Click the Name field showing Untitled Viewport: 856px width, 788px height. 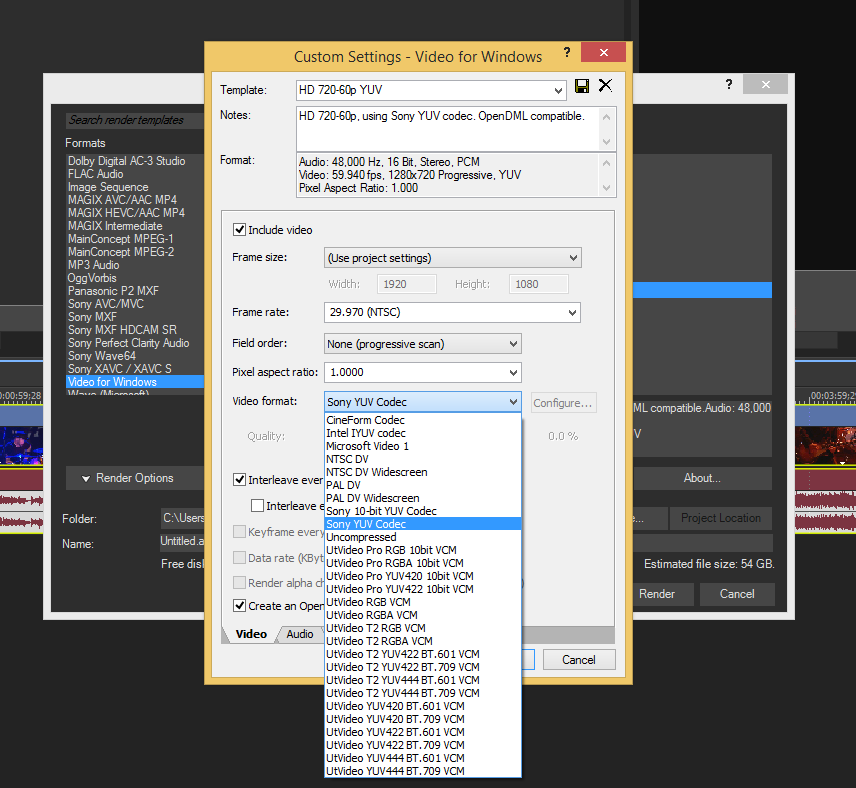click(x=182, y=541)
